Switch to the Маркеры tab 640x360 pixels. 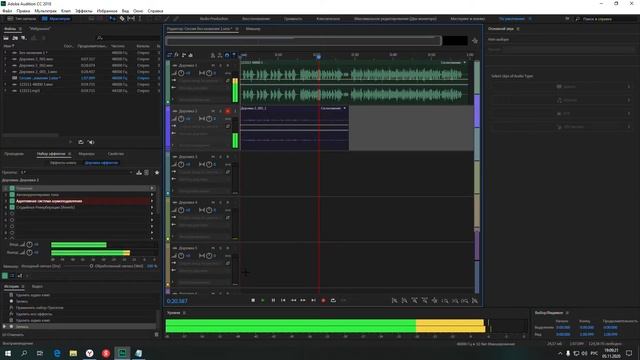click(x=86, y=154)
